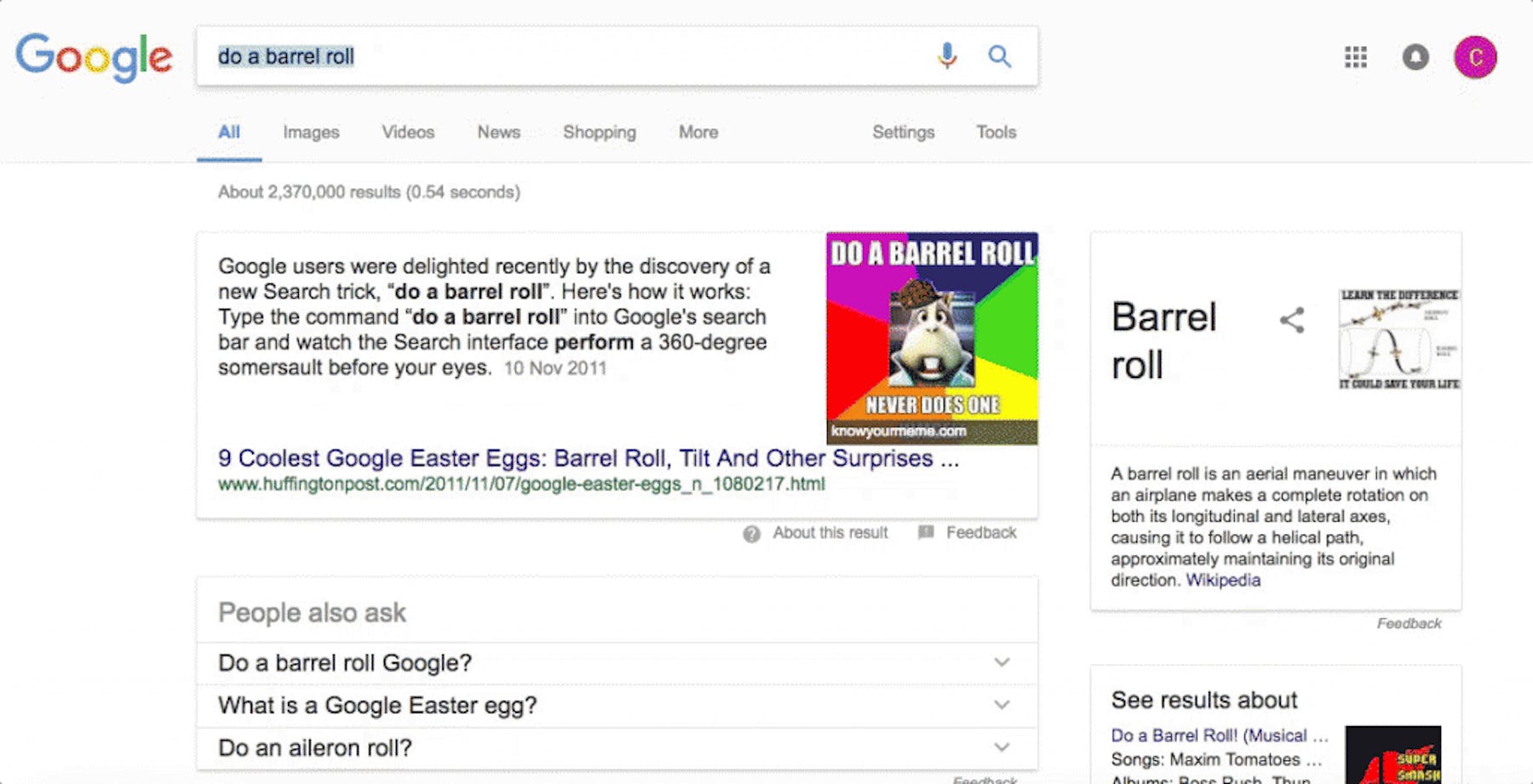Click the About this result question icon
This screenshot has height=784, width=1533.
tap(751, 534)
